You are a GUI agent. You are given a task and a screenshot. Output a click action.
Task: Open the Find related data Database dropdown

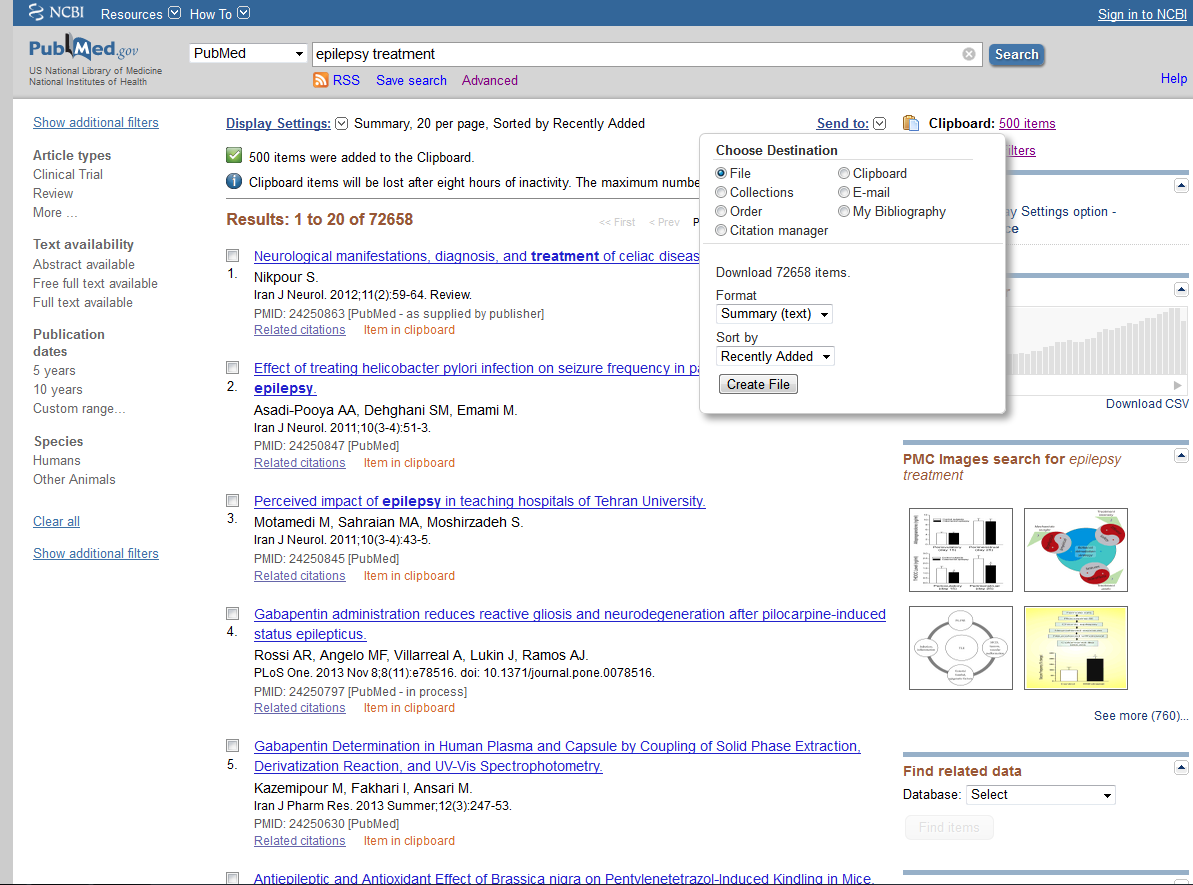1041,794
